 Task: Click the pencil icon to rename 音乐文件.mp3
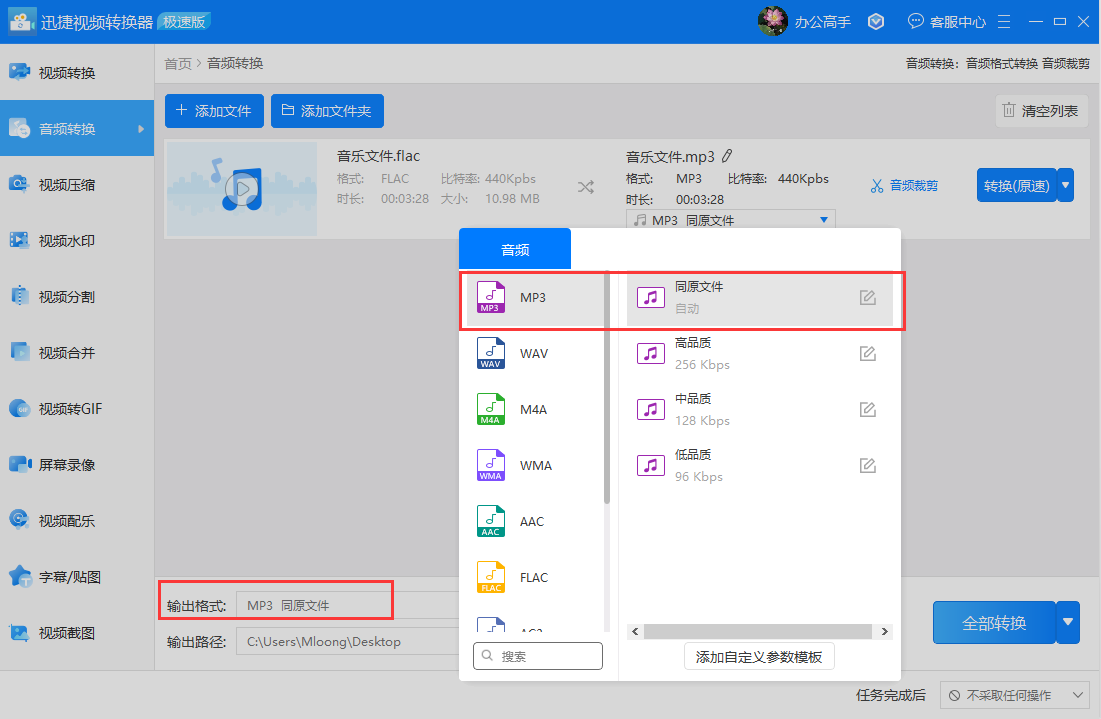point(727,155)
